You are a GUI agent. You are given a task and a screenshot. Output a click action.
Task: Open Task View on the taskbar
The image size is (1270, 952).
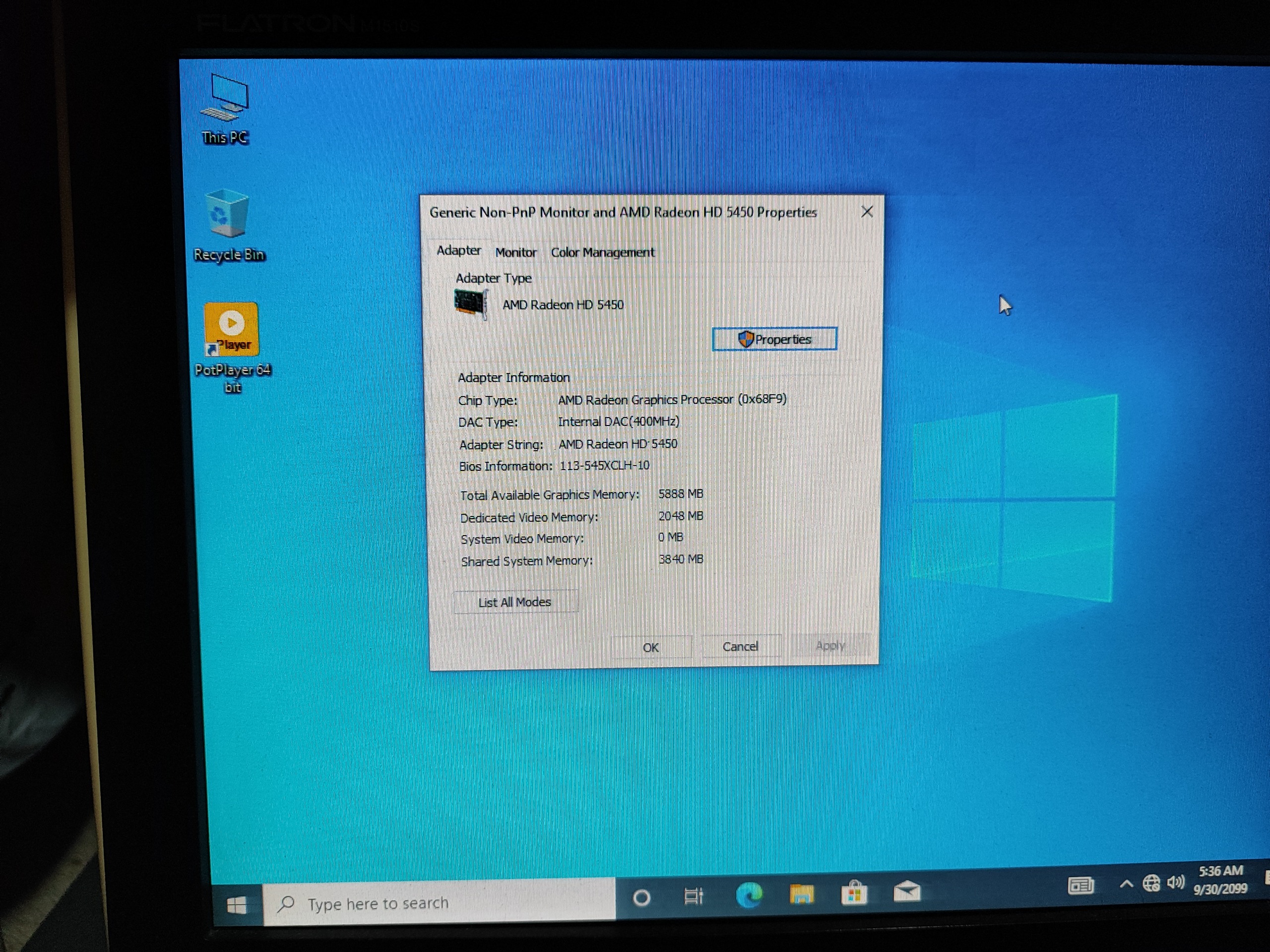(694, 896)
